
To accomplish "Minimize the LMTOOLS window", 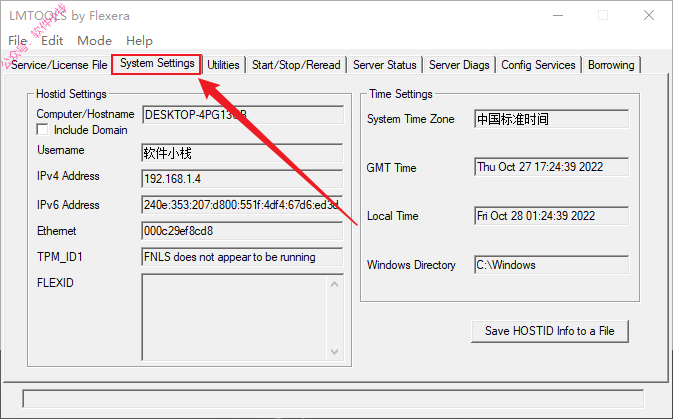I will pyautogui.click(x=558, y=15).
